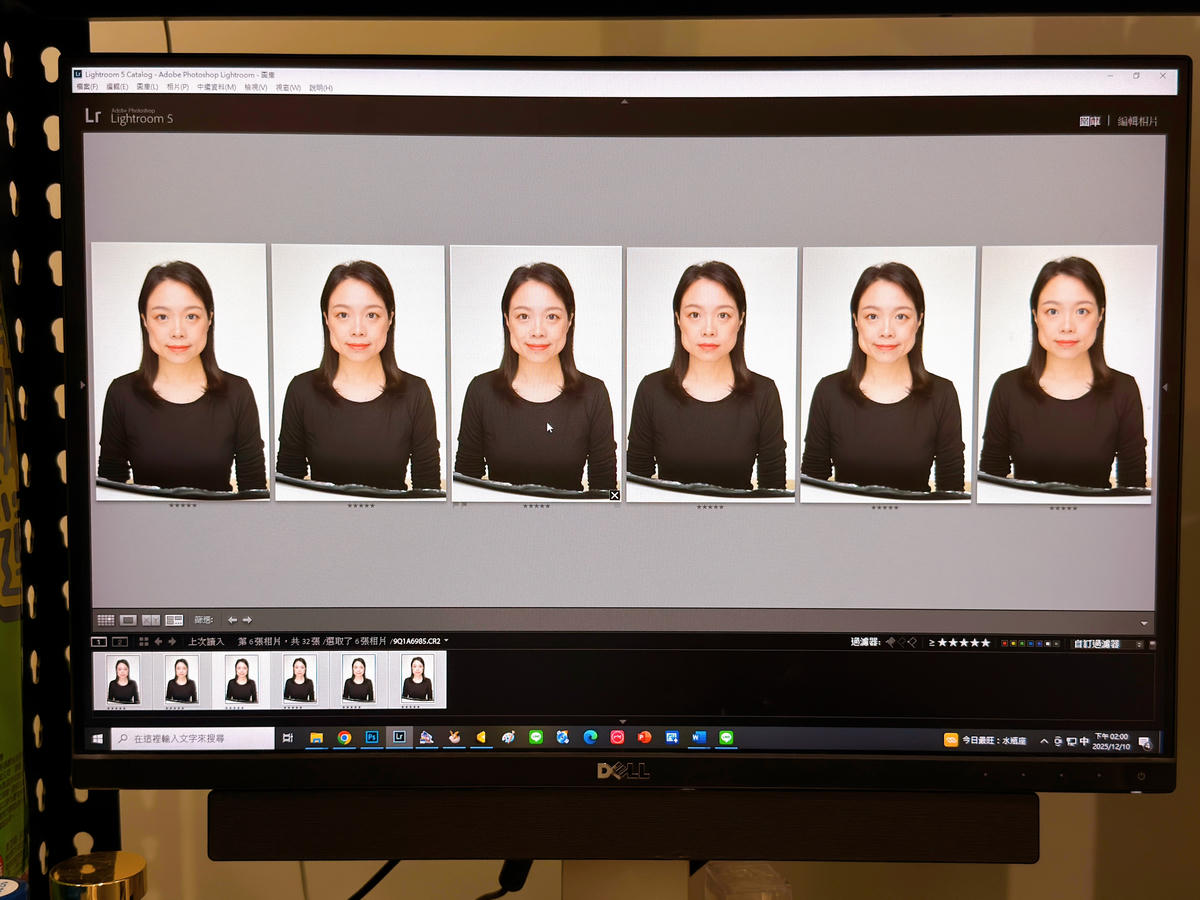Select the Survey view icon
Screen dimensions: 1200x900
click(174, 620)
